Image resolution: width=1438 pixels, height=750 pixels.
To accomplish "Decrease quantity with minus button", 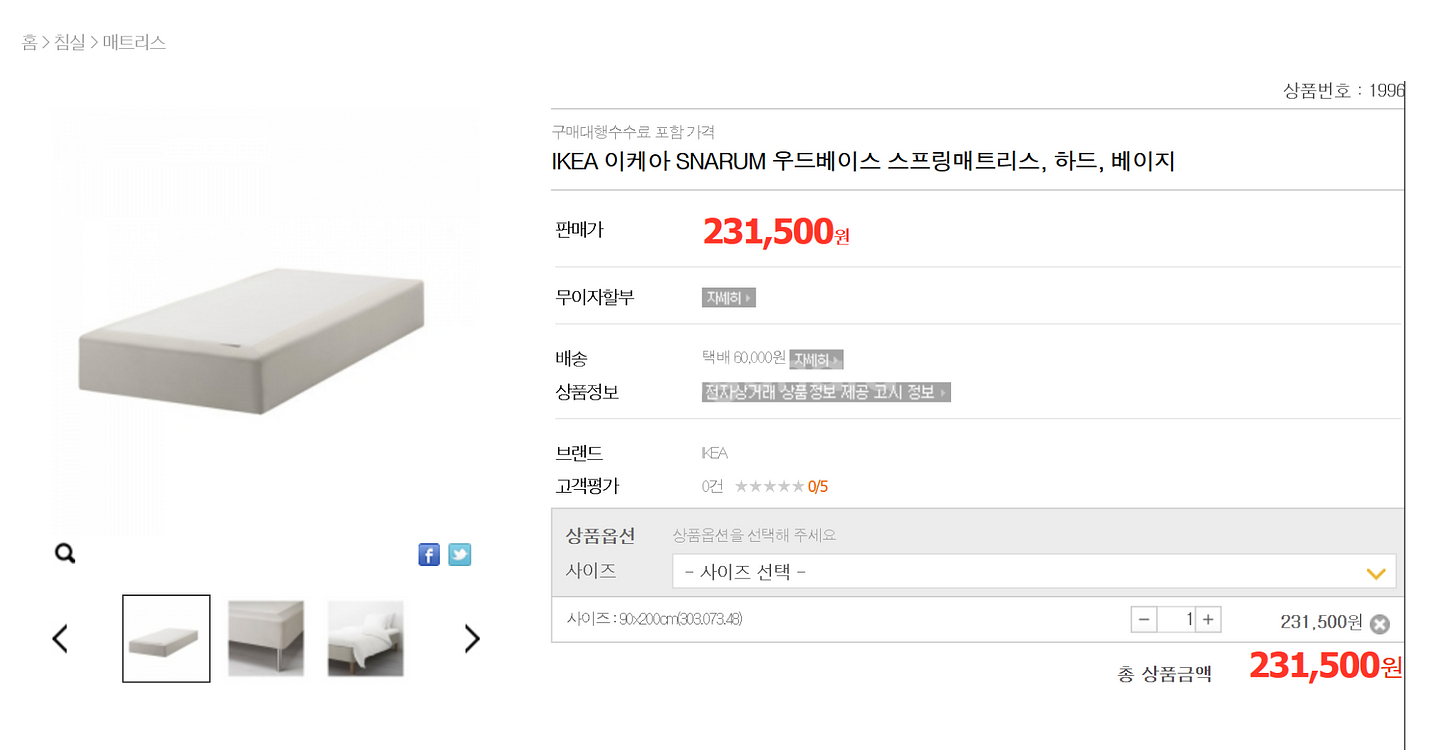I will pos(1144,620).
